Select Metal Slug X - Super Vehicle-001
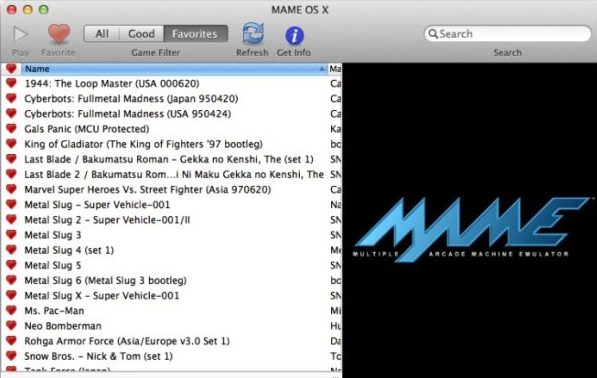This screenshot has height=378, width=597. coord(102,296)
